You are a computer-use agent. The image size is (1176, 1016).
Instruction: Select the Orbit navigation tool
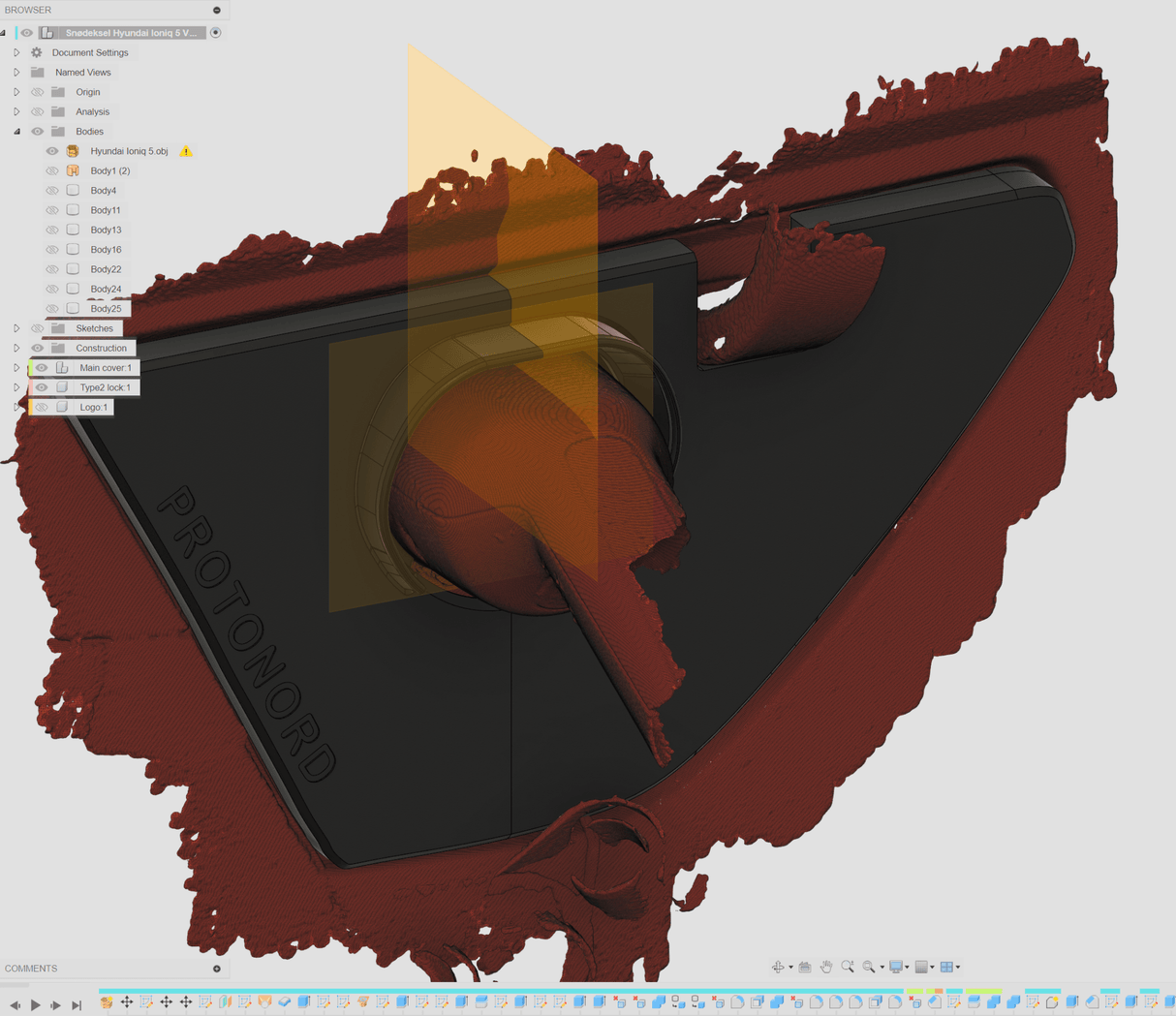coord(778,967)
